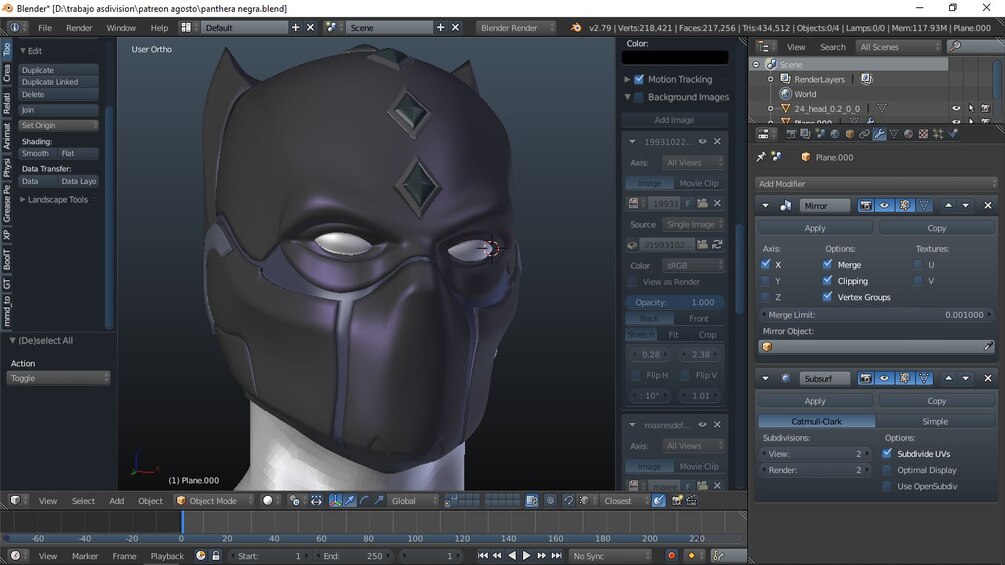Open the Scene properties tab icon
This screenshot has height=565, width=1005.
pos(820,134)
